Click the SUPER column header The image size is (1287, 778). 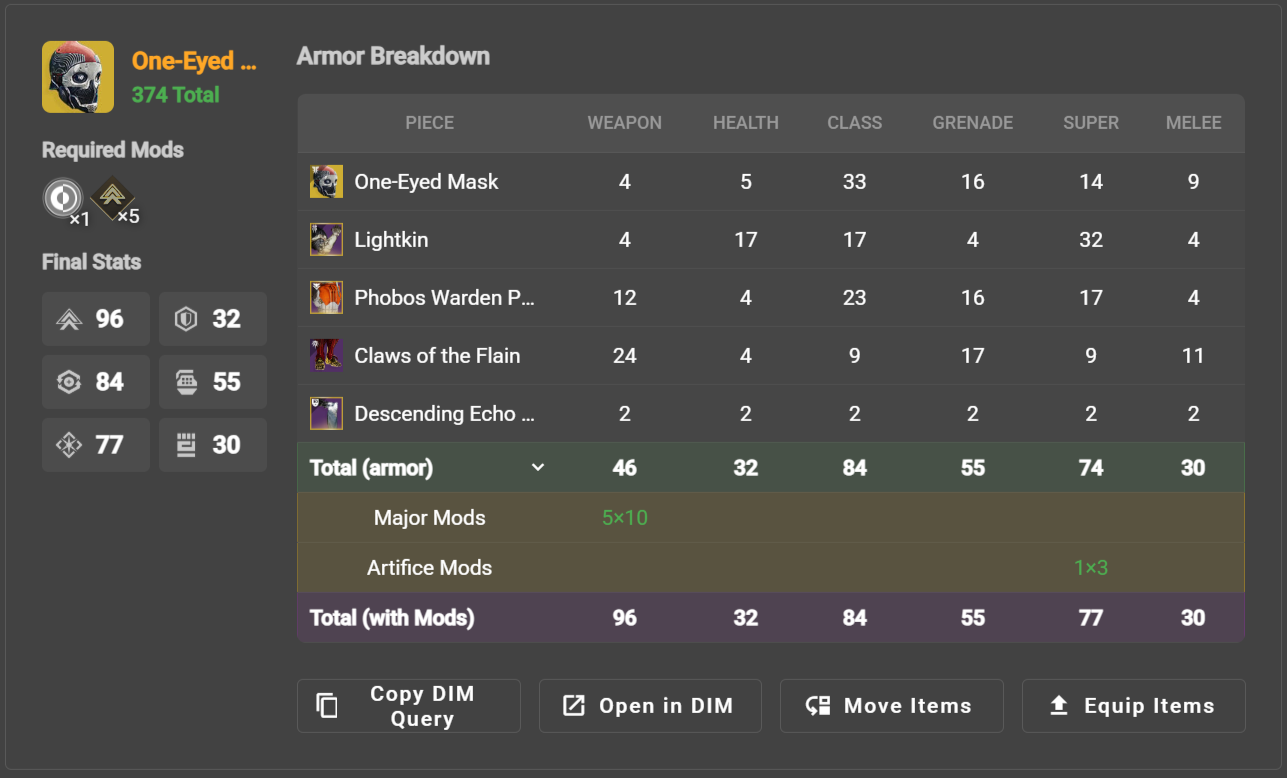(x=1090, y=123)
